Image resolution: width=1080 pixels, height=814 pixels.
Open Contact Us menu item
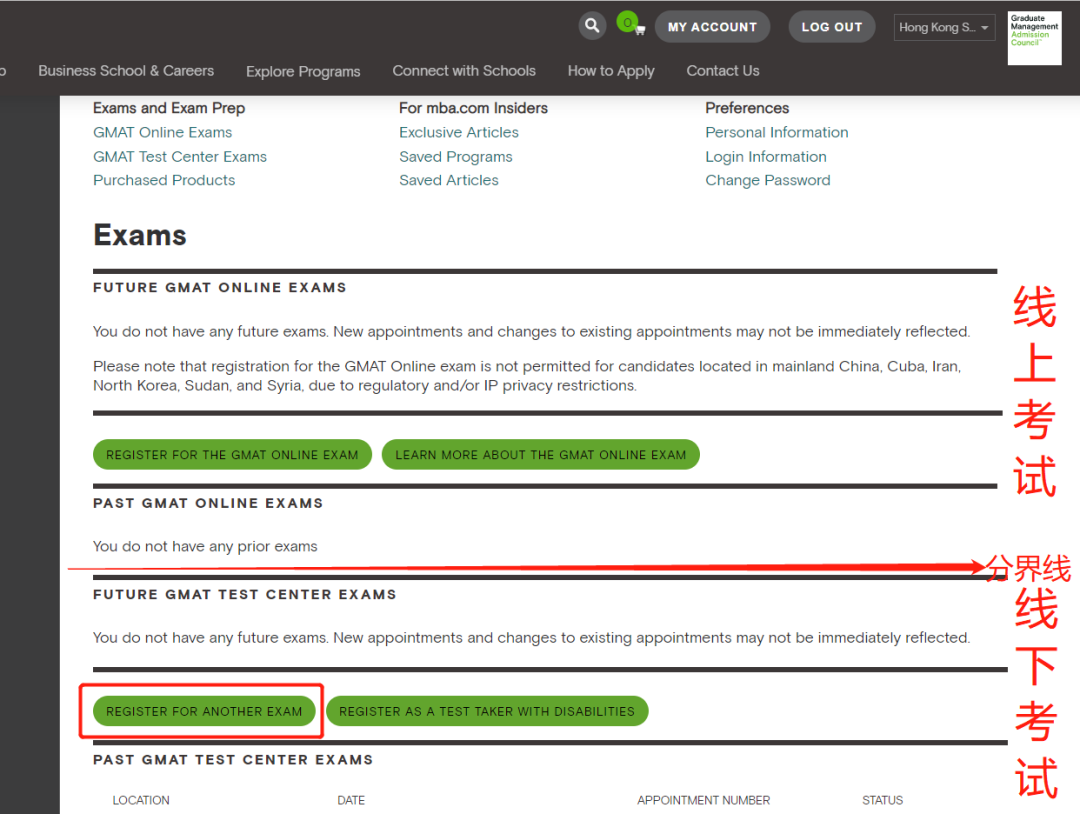coord(723,71)
